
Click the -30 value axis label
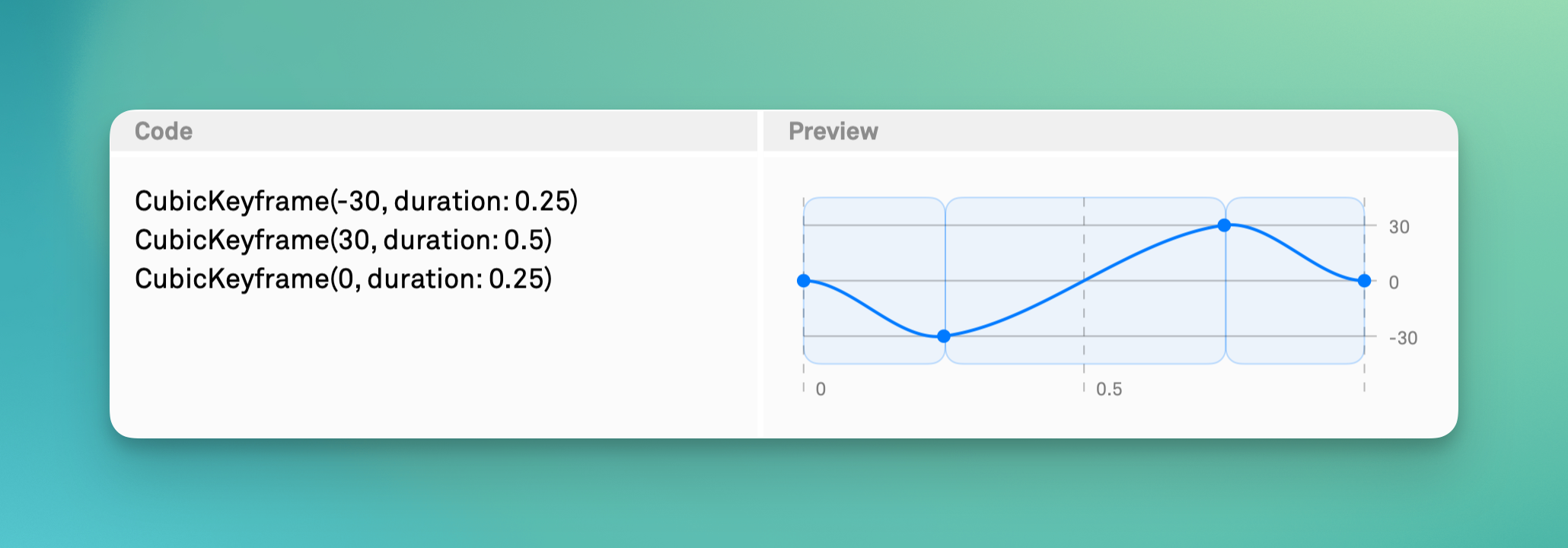coord(1402,338)
